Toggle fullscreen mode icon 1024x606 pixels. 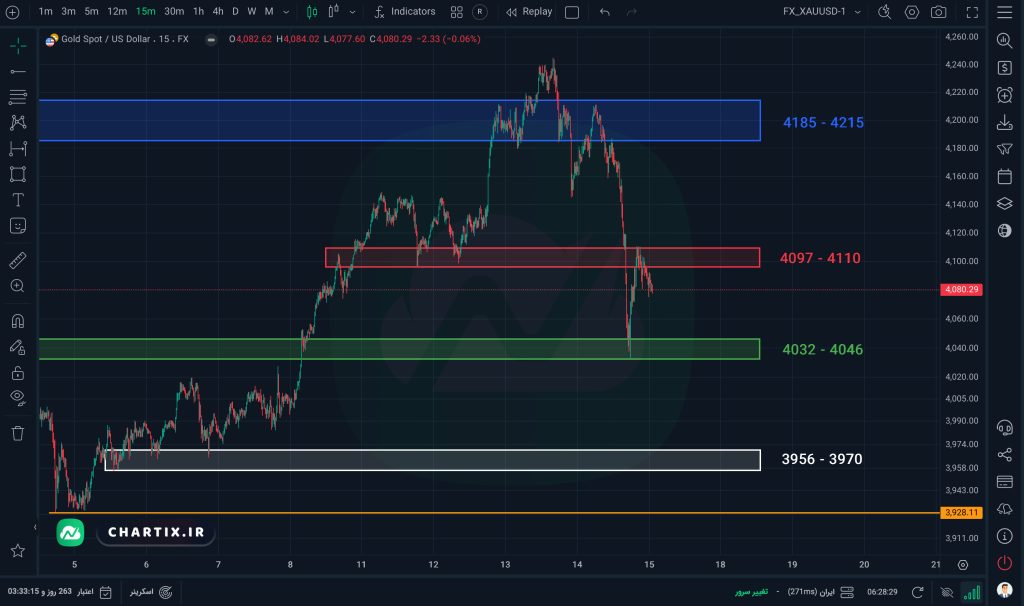point(973,12)
